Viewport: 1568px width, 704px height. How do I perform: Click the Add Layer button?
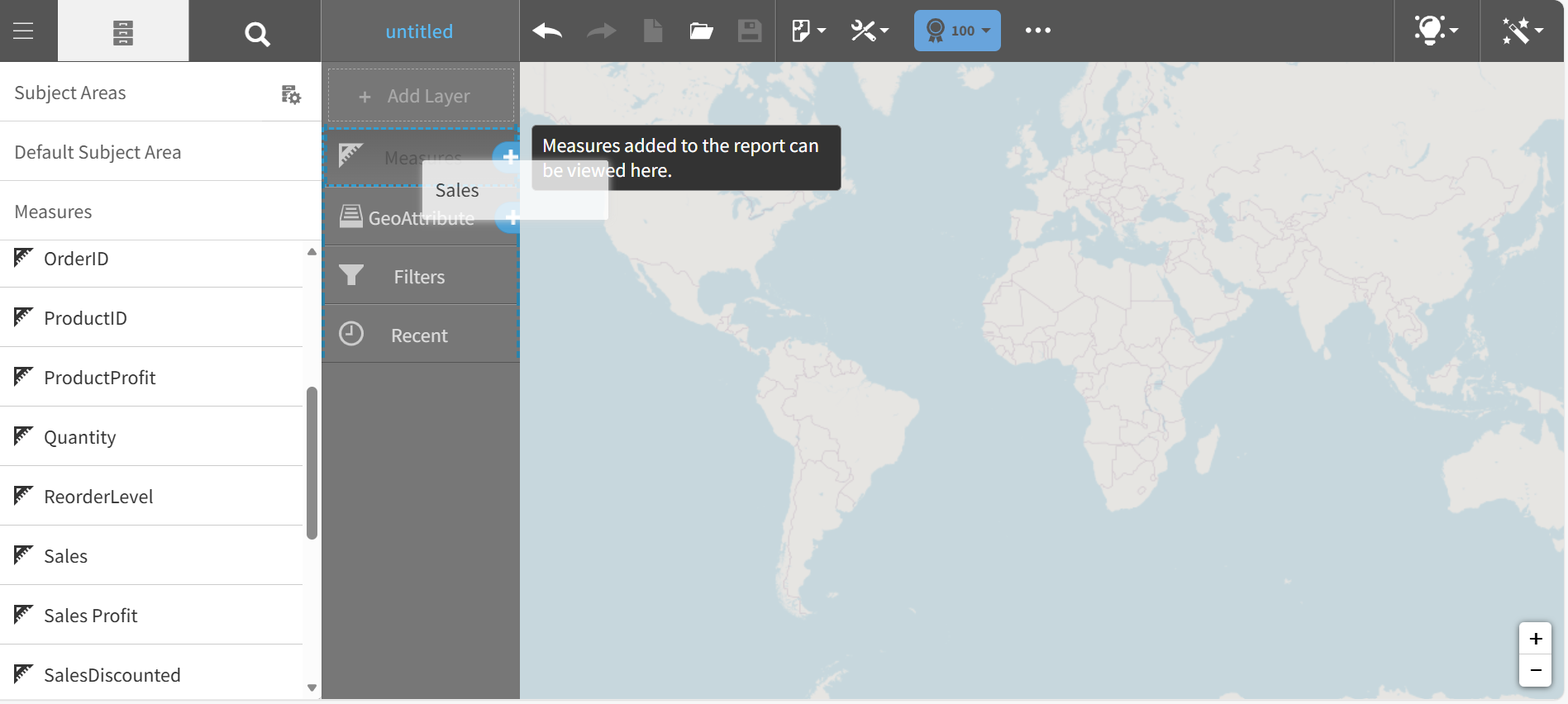[421, 96]
